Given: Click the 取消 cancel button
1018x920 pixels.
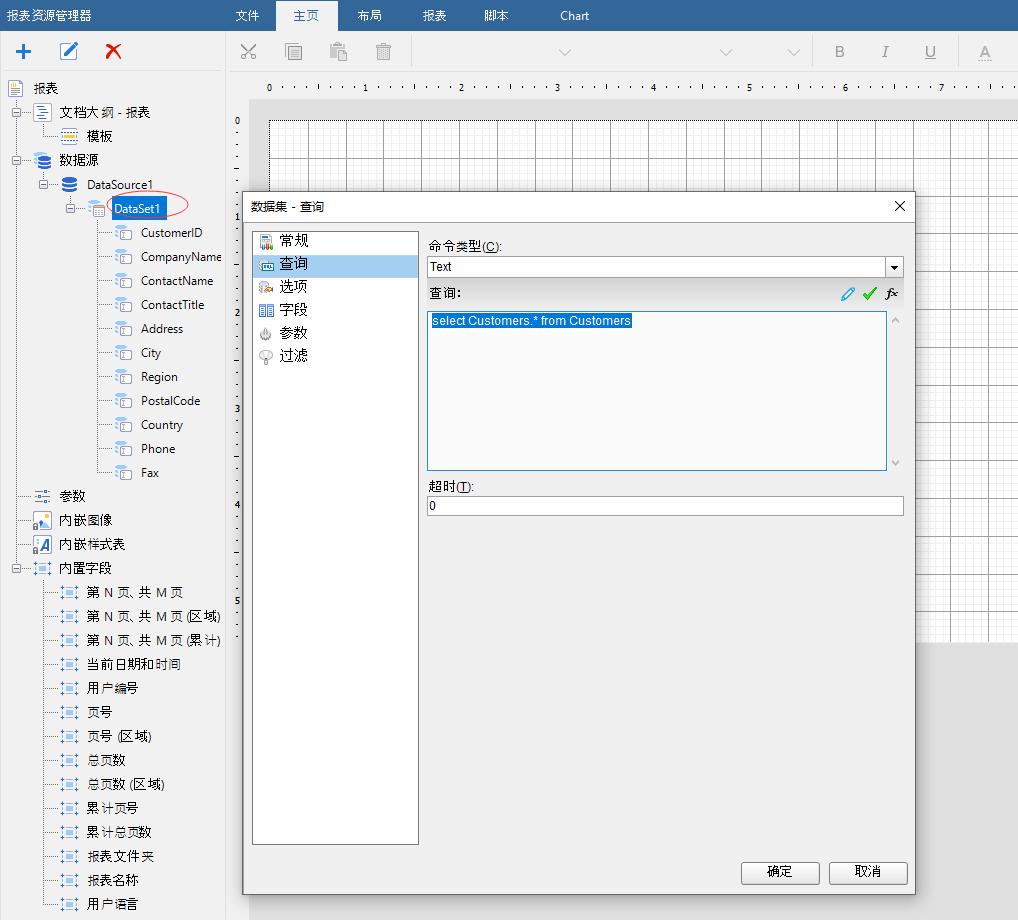Looking at the screenshot, I should click(x=868, y=872).
